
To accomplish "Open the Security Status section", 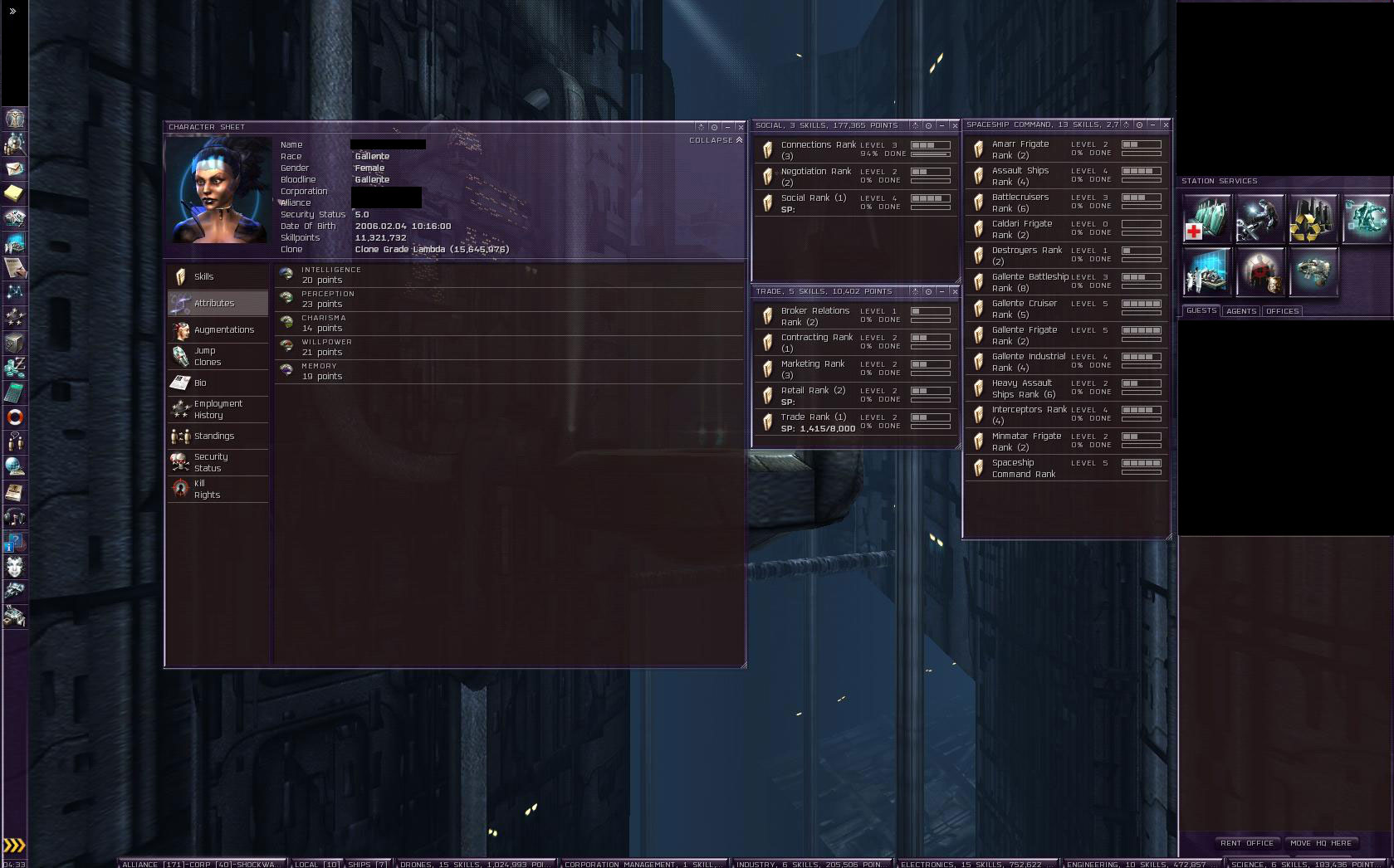I will point(218,462).
